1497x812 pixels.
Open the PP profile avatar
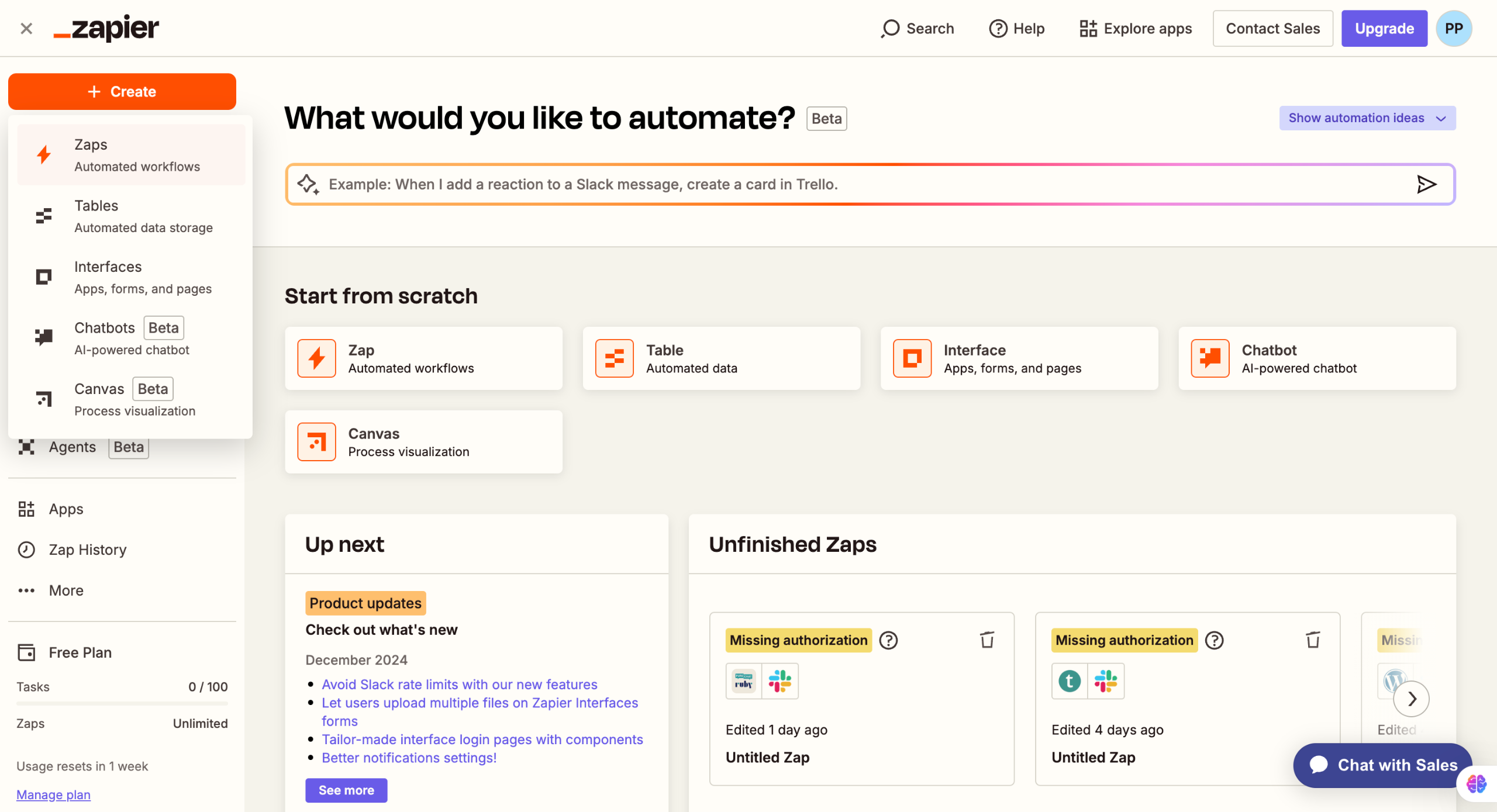coord(1453,29)
